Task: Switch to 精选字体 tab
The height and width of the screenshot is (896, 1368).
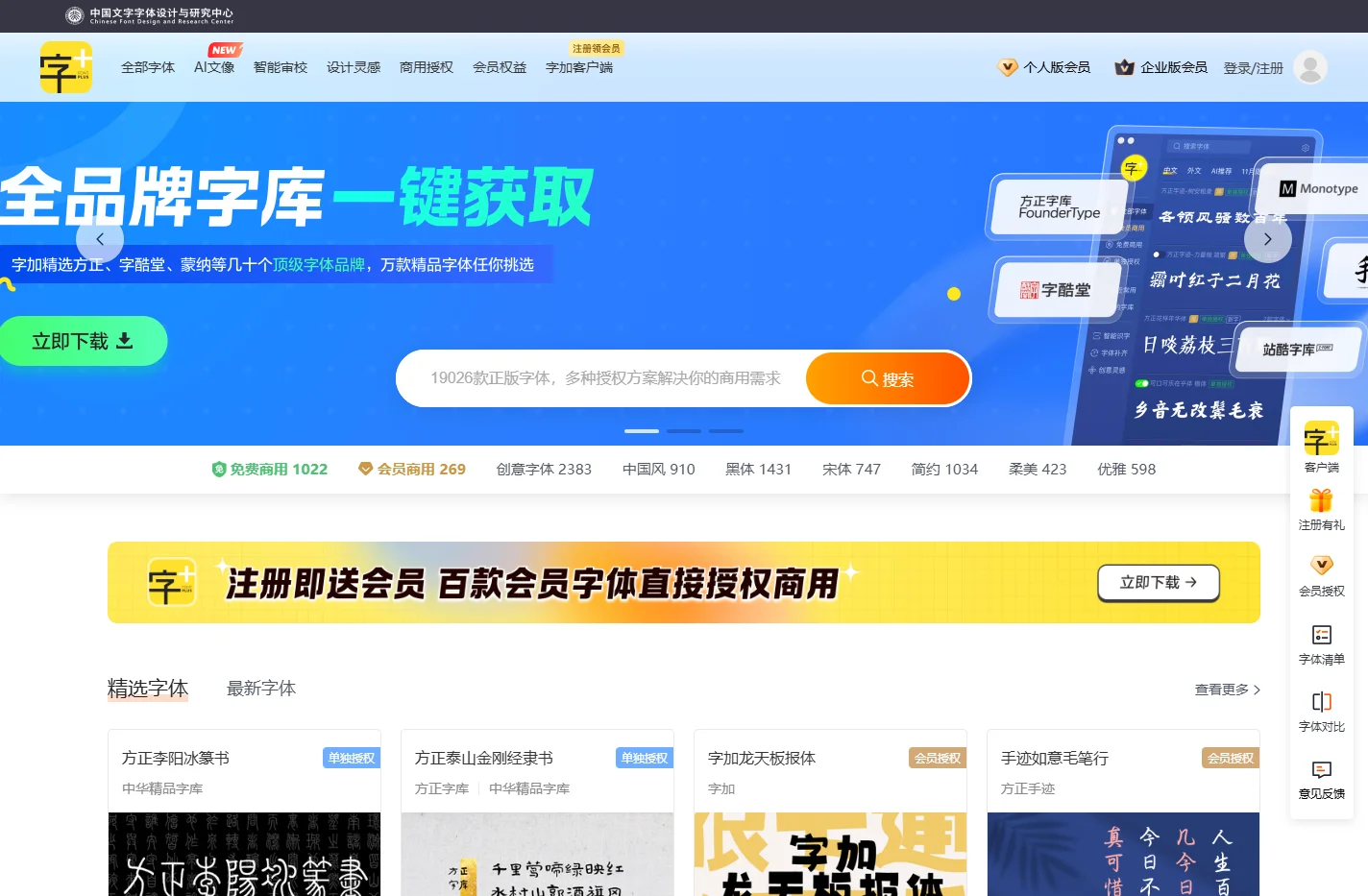Action: click(148, 689)
